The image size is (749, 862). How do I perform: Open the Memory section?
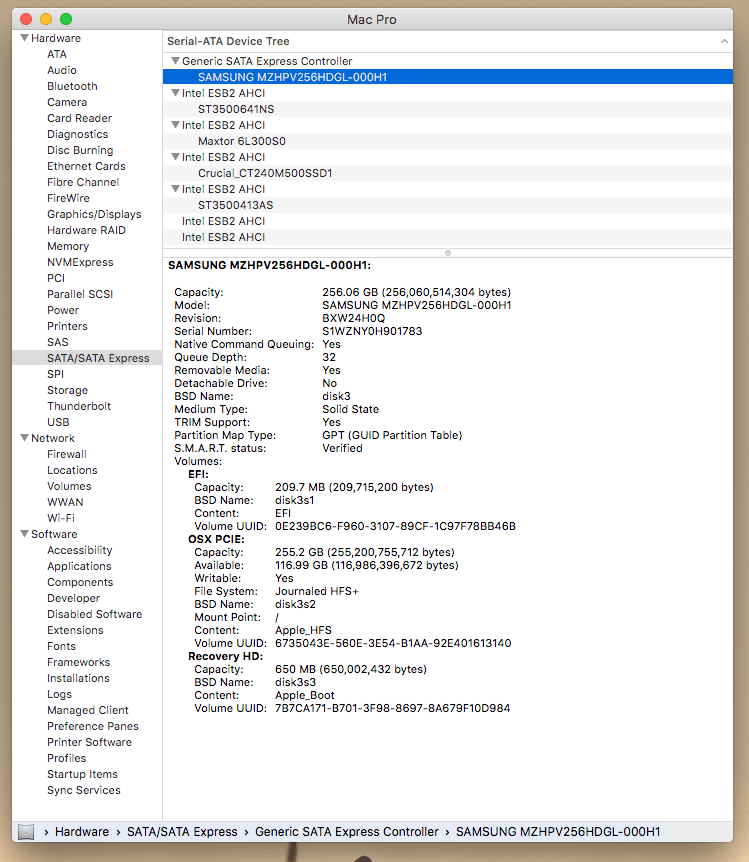(x=68, y=246)
